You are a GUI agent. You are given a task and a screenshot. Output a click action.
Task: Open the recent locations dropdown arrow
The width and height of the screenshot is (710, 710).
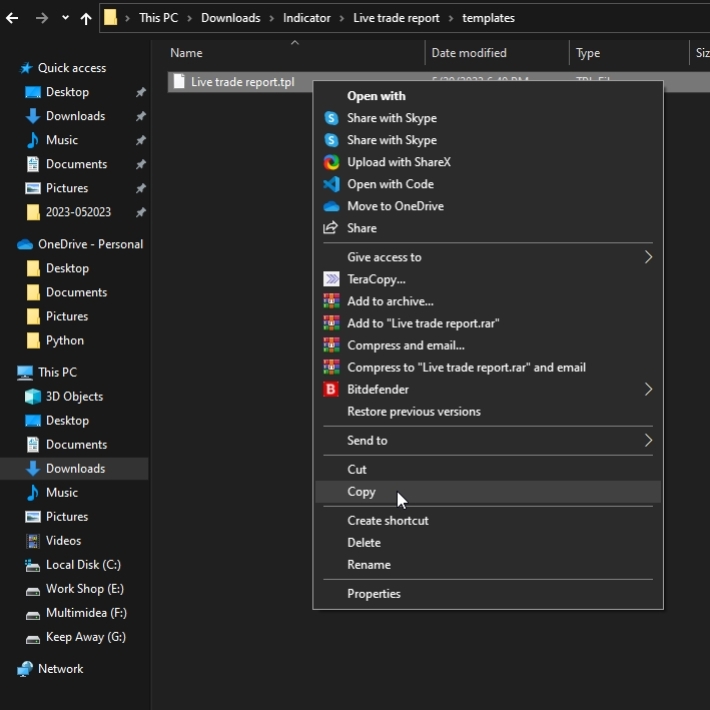tap(65, 18)
